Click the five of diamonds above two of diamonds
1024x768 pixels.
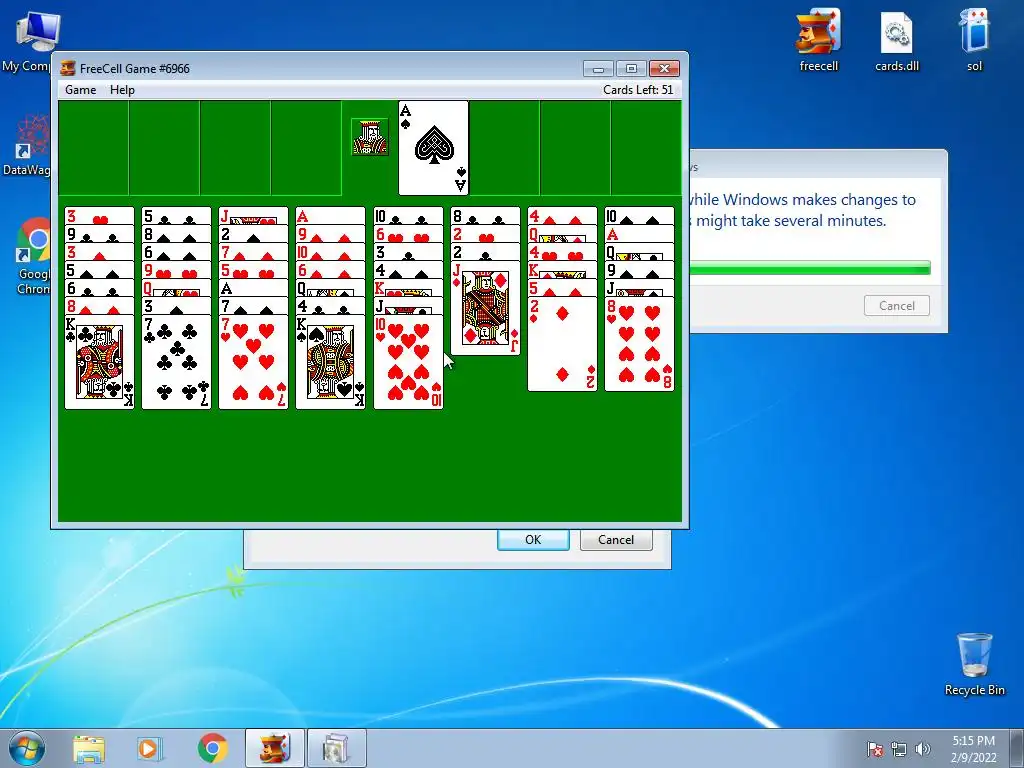[562, 288]
